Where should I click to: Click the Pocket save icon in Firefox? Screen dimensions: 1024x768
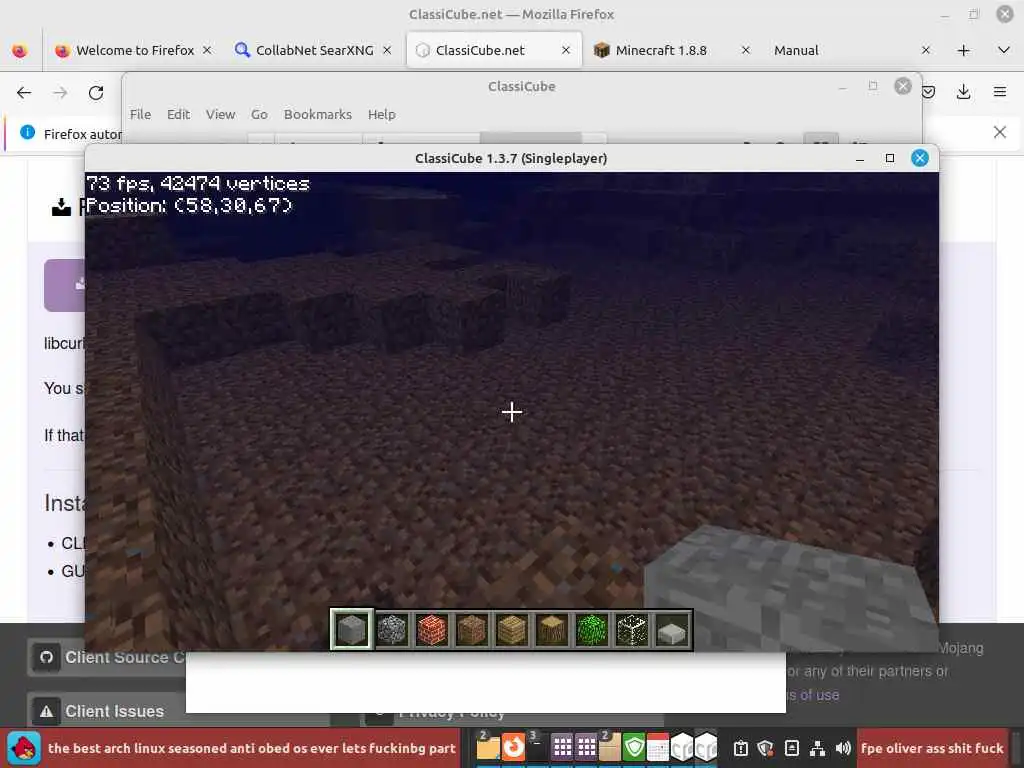pyautogui.click(x=928, y=92)
